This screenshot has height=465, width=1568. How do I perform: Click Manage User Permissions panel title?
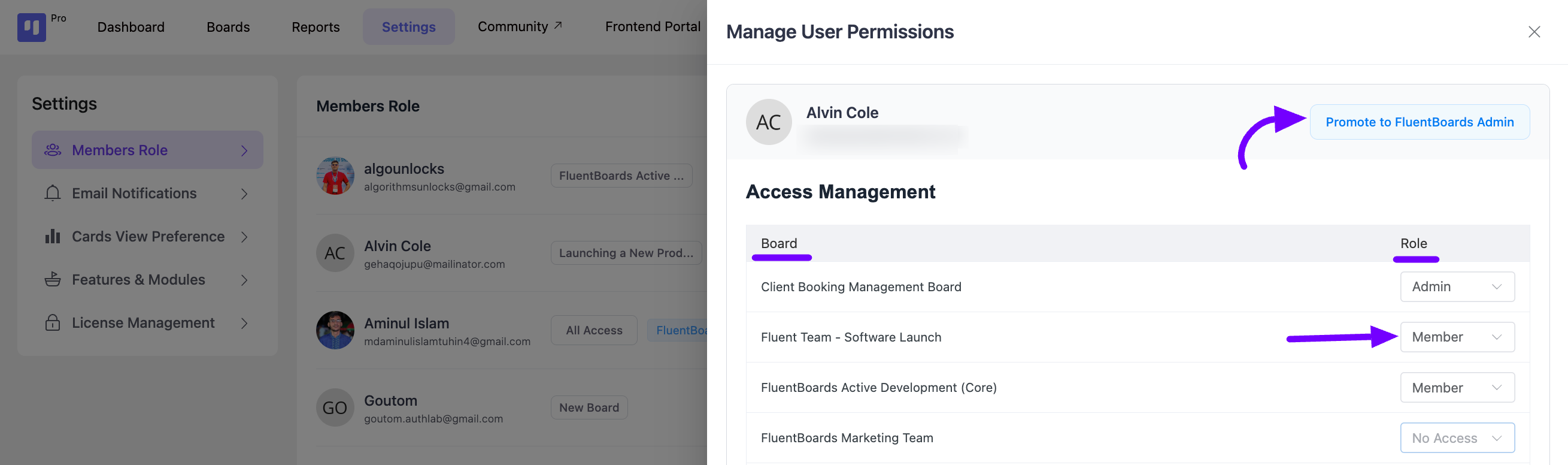point(840,32)
